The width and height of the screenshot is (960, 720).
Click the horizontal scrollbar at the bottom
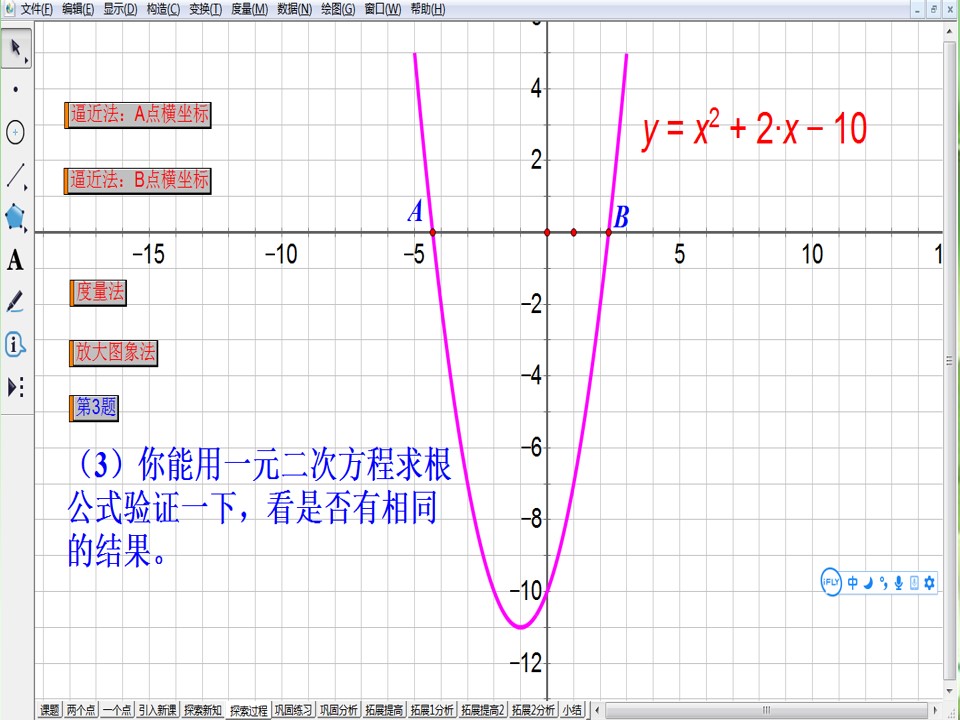766,710
